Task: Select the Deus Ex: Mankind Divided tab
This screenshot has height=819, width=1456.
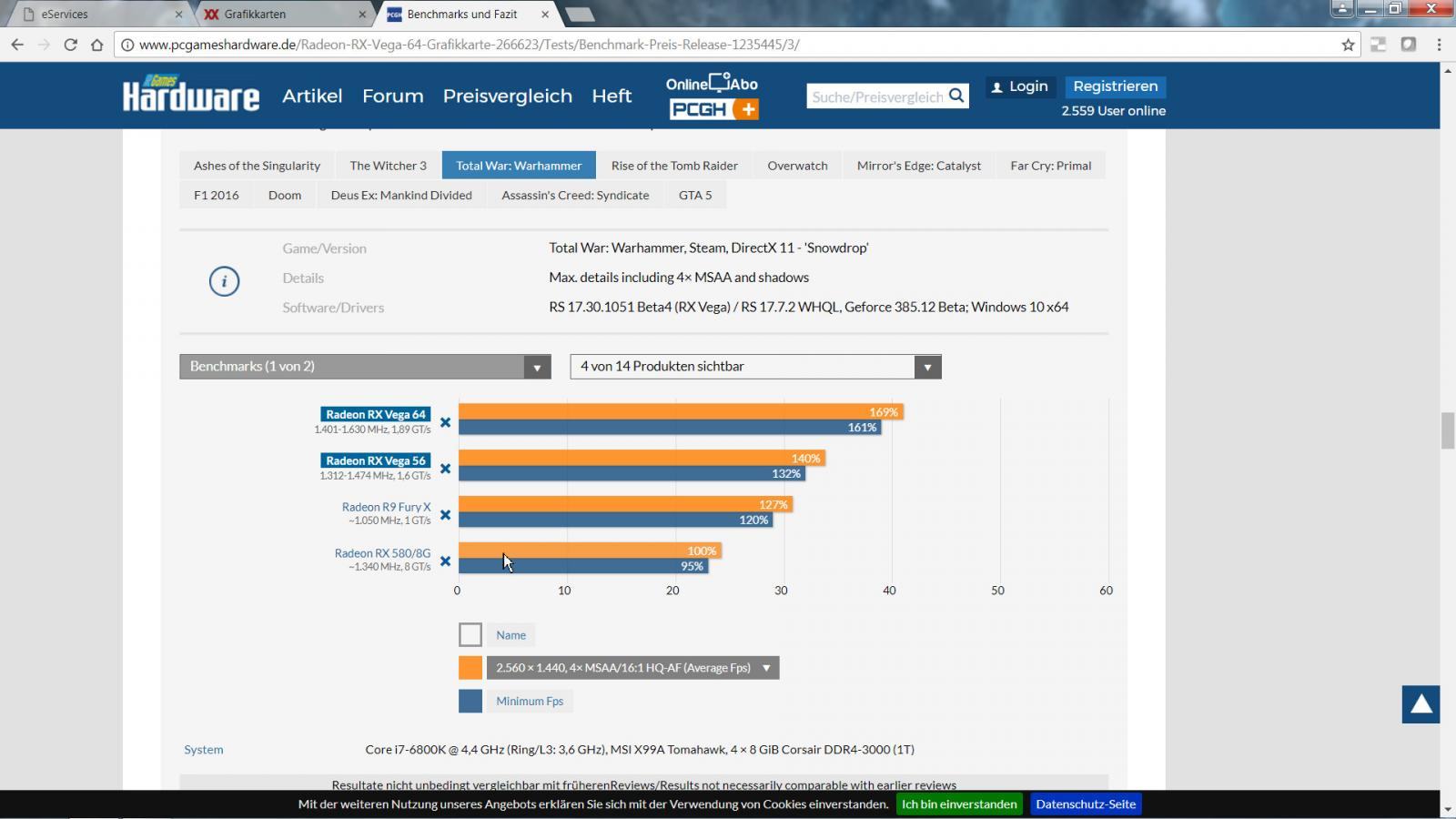Action: pyautogui.click(x=401, y=195)
